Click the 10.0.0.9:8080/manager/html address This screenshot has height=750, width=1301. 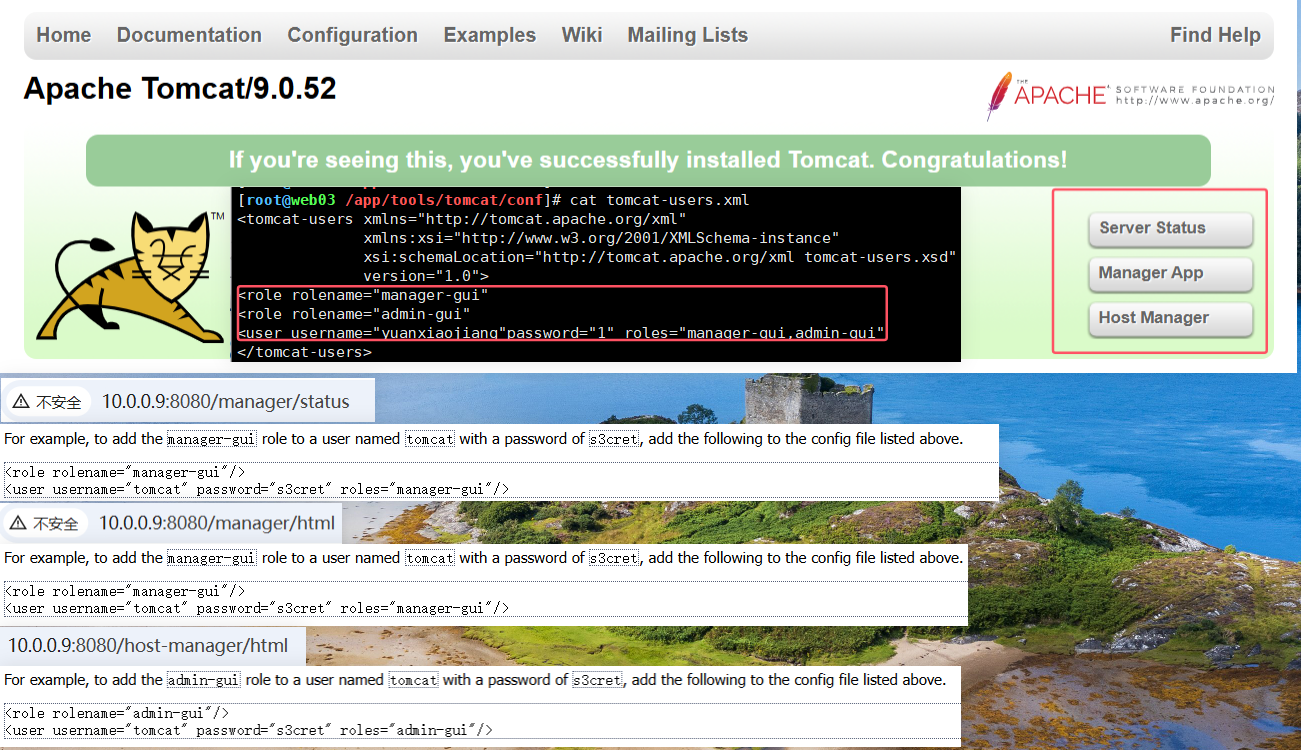217,523
